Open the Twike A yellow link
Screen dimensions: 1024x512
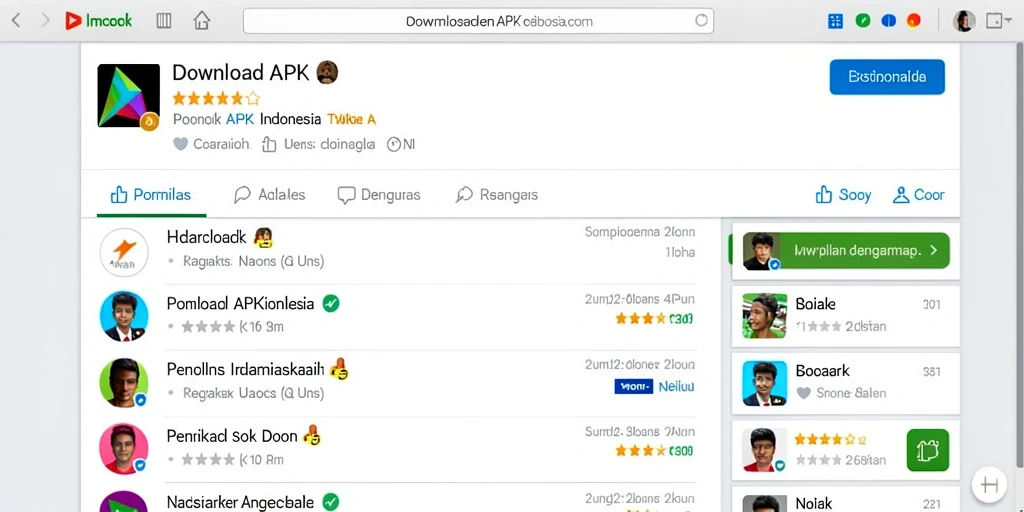[x=351, y=120]
